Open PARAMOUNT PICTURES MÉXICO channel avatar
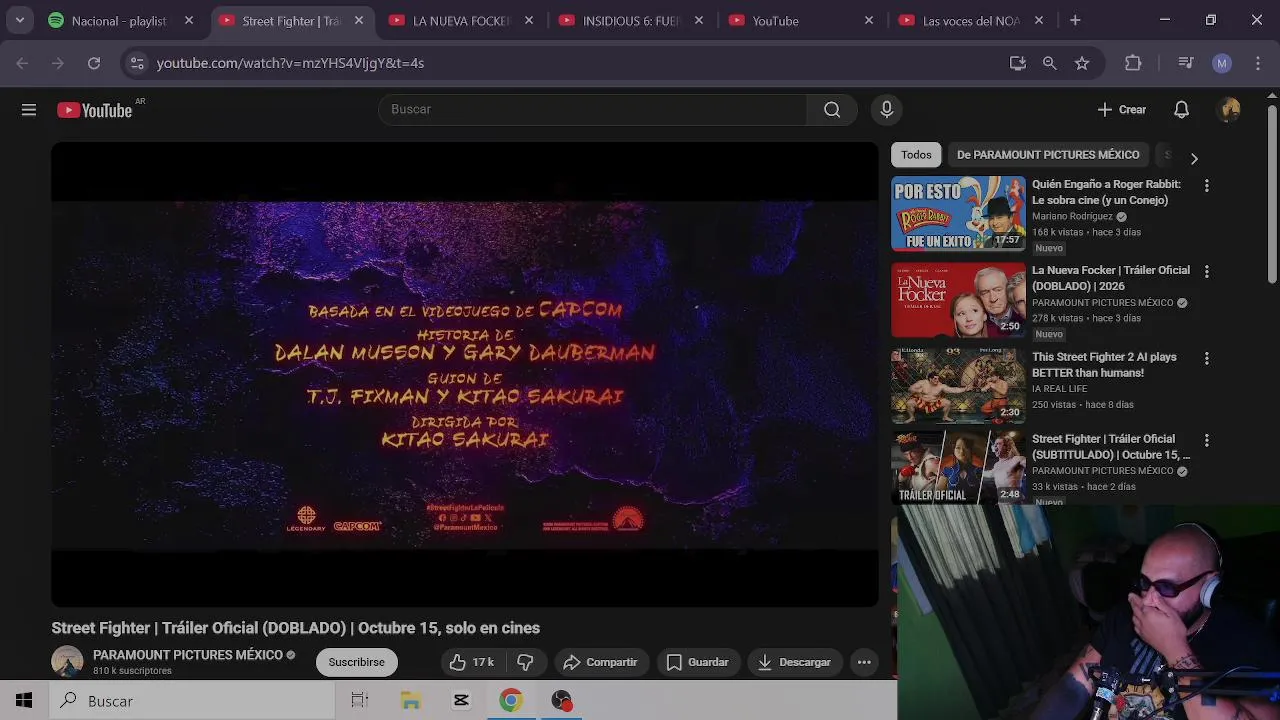 click(x=67, y=662)
